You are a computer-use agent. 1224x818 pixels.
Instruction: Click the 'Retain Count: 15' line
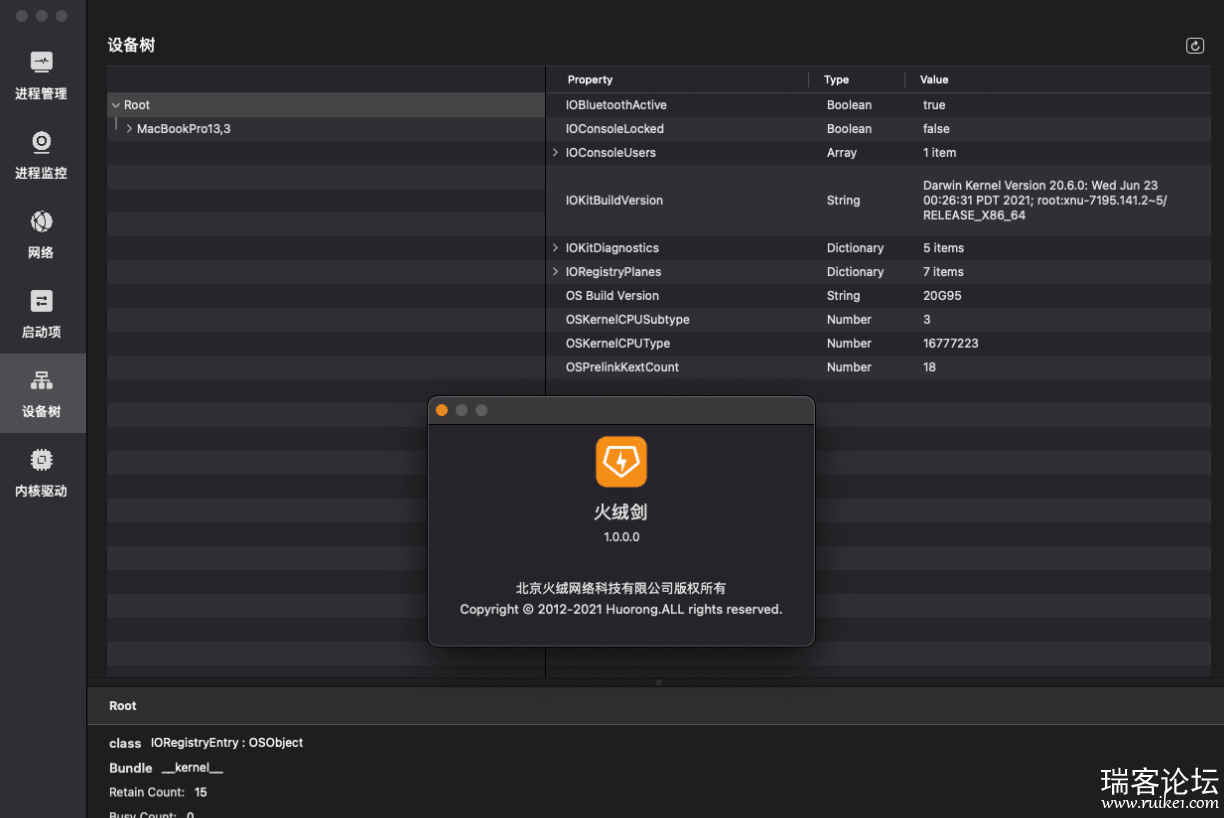click(158, 792)
